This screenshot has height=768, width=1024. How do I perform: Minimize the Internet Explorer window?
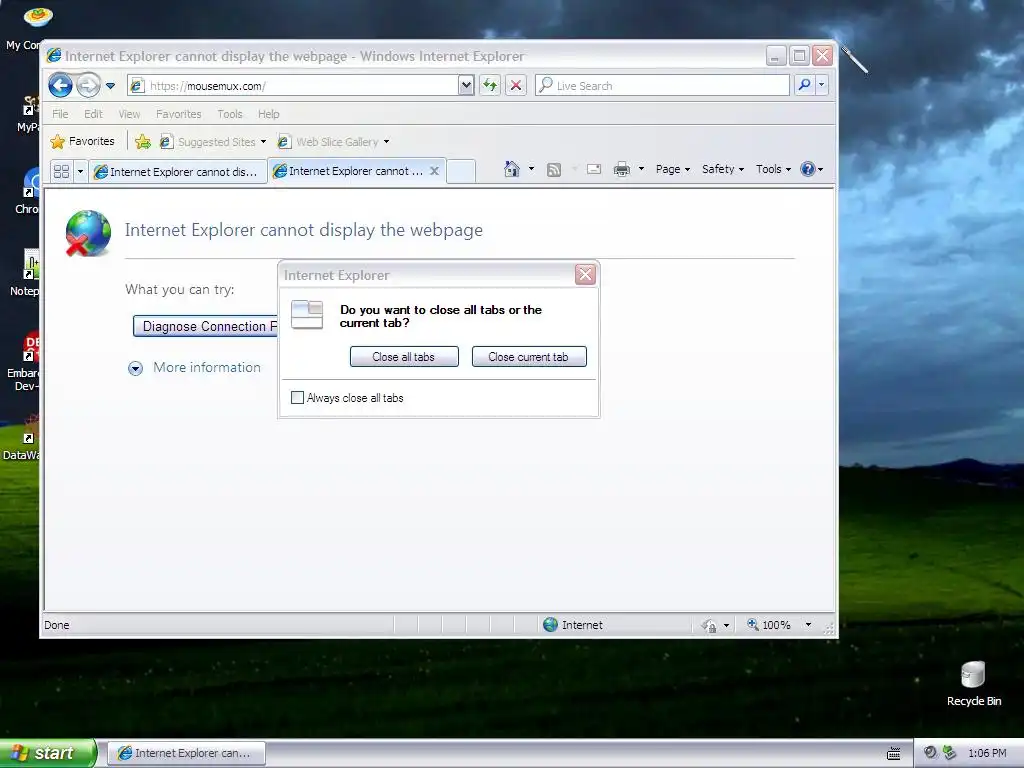pos(775,56)
